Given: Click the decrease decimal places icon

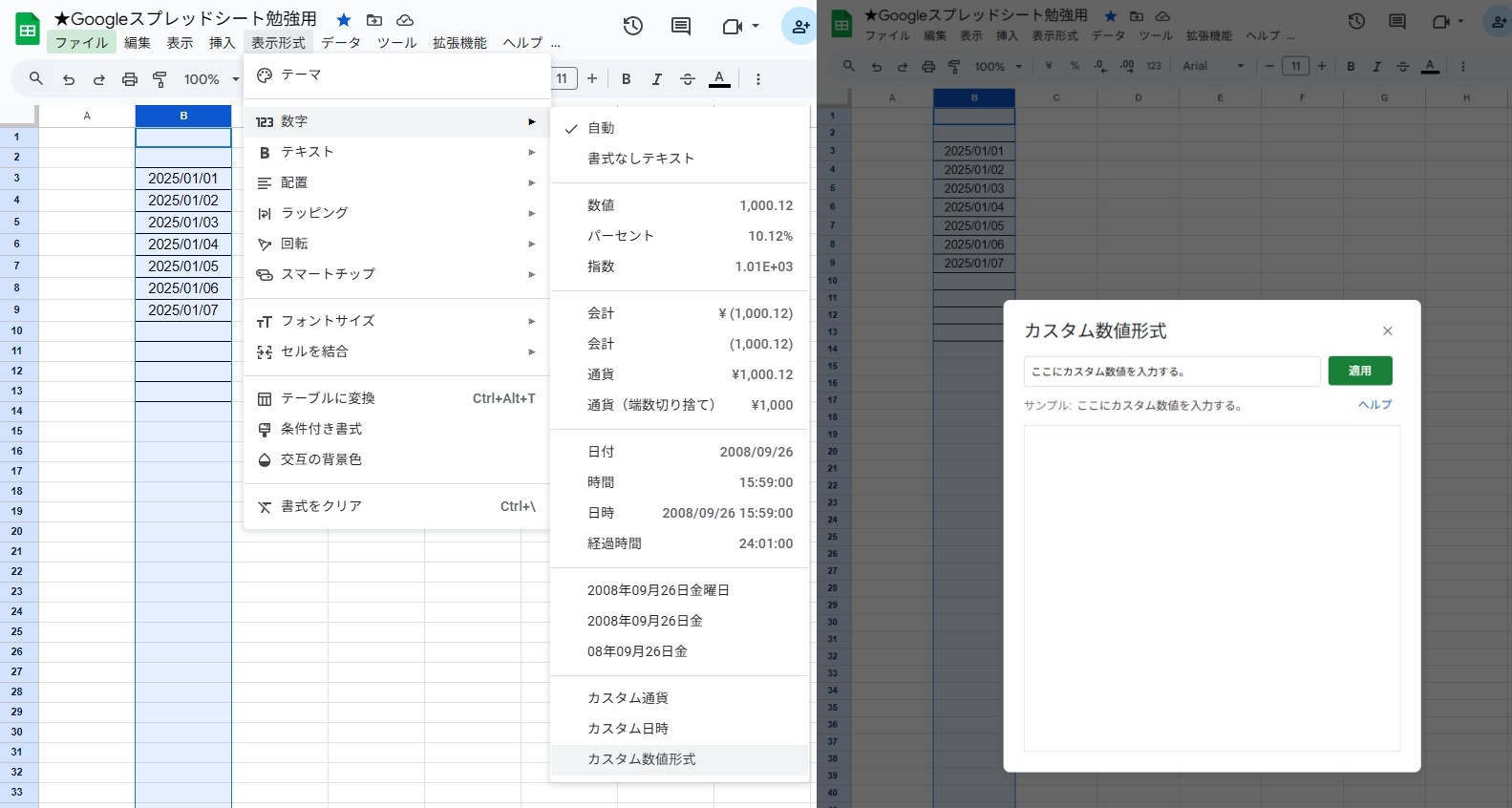Looking at the screenshot, I should point(1100,66).
